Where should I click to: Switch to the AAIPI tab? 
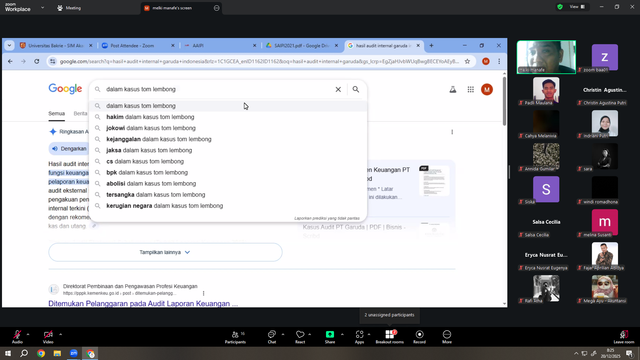point(219,46)
